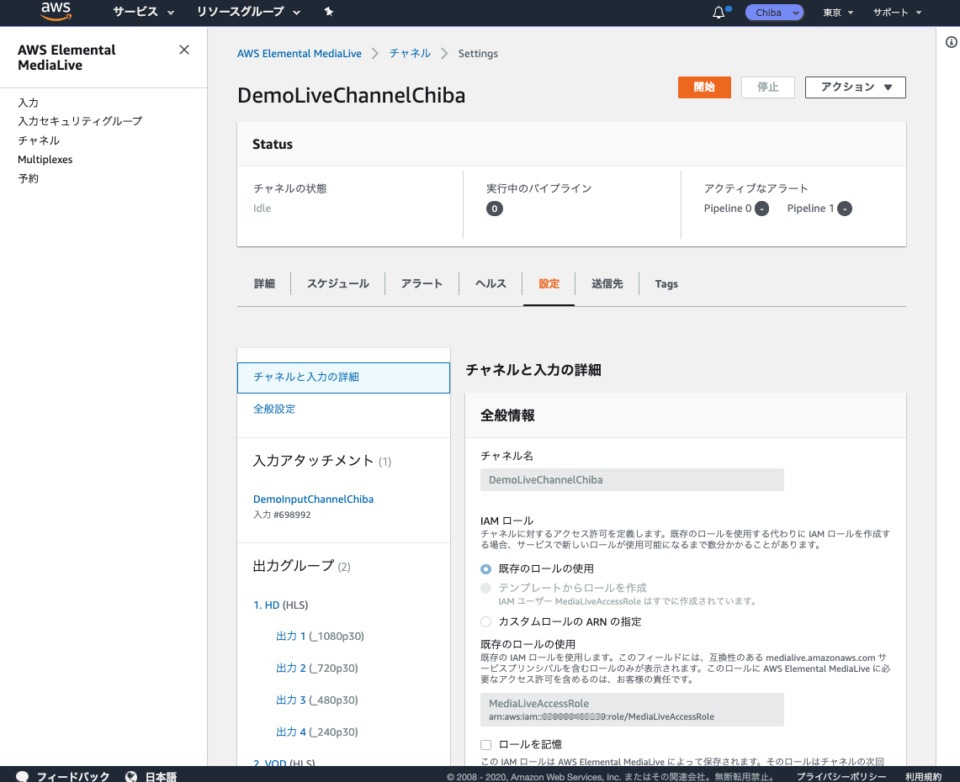This screenshot has height=782, width=960.
Task: Select 出力 3 (_480p30)
Action: (x=317, y=700)
